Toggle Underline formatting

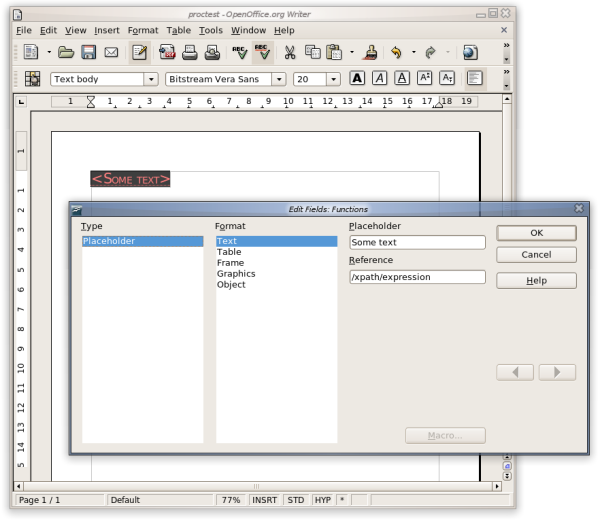coord(402,78)
